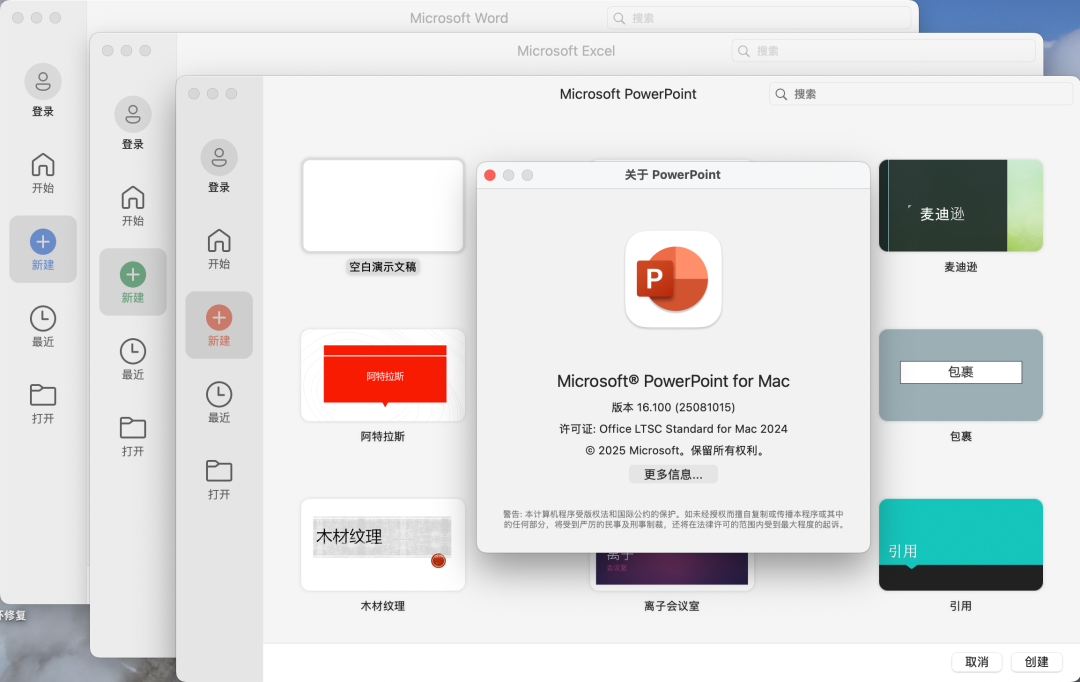Open the Recent clock icon in PowerPoint sidebar

(219, 394)
